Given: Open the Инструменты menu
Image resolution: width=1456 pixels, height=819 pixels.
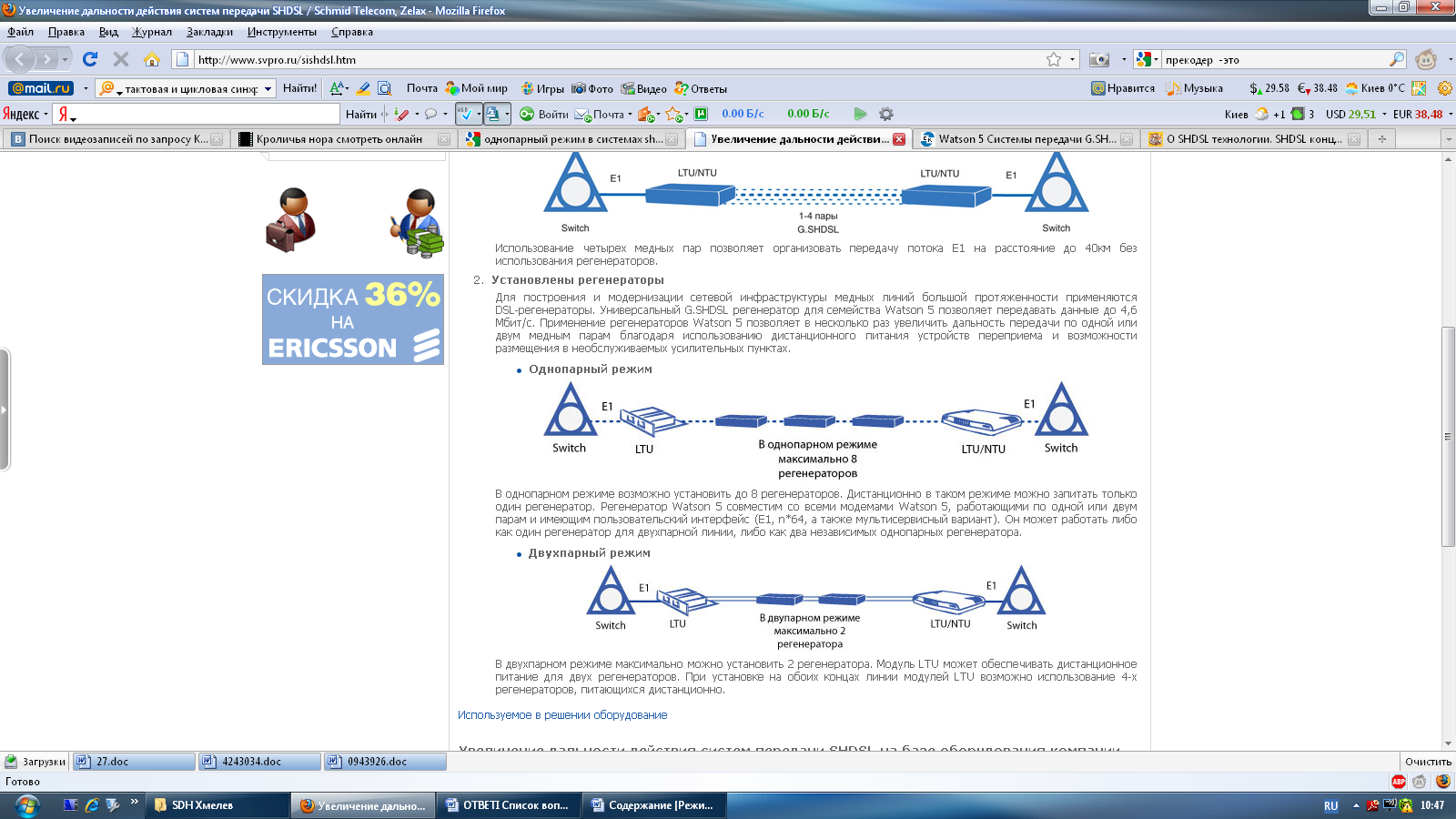Looking at the screenshot, I should (x=282, y=32).
